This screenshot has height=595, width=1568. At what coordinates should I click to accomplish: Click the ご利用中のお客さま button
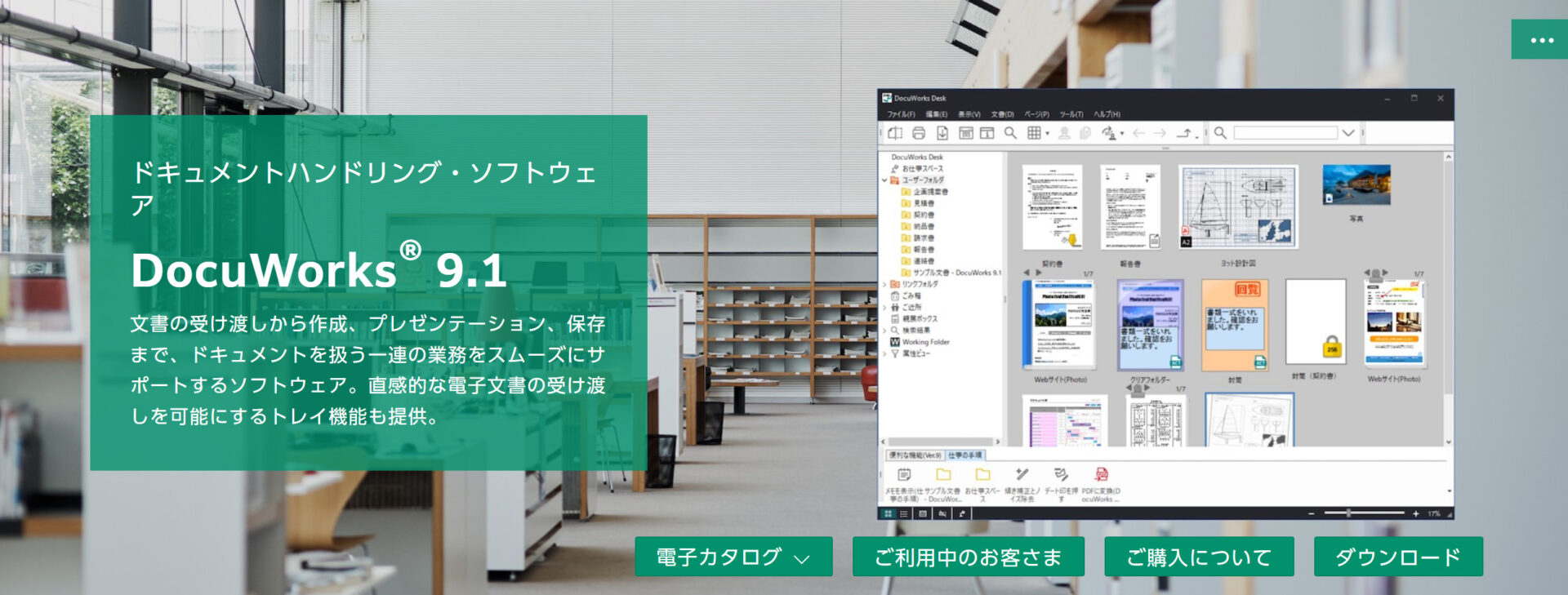click(969, 557)
